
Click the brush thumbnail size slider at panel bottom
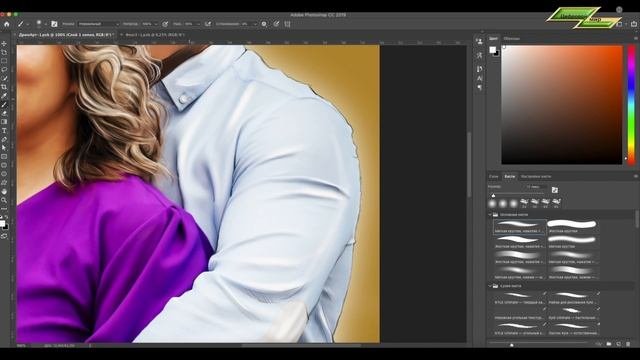538,344
